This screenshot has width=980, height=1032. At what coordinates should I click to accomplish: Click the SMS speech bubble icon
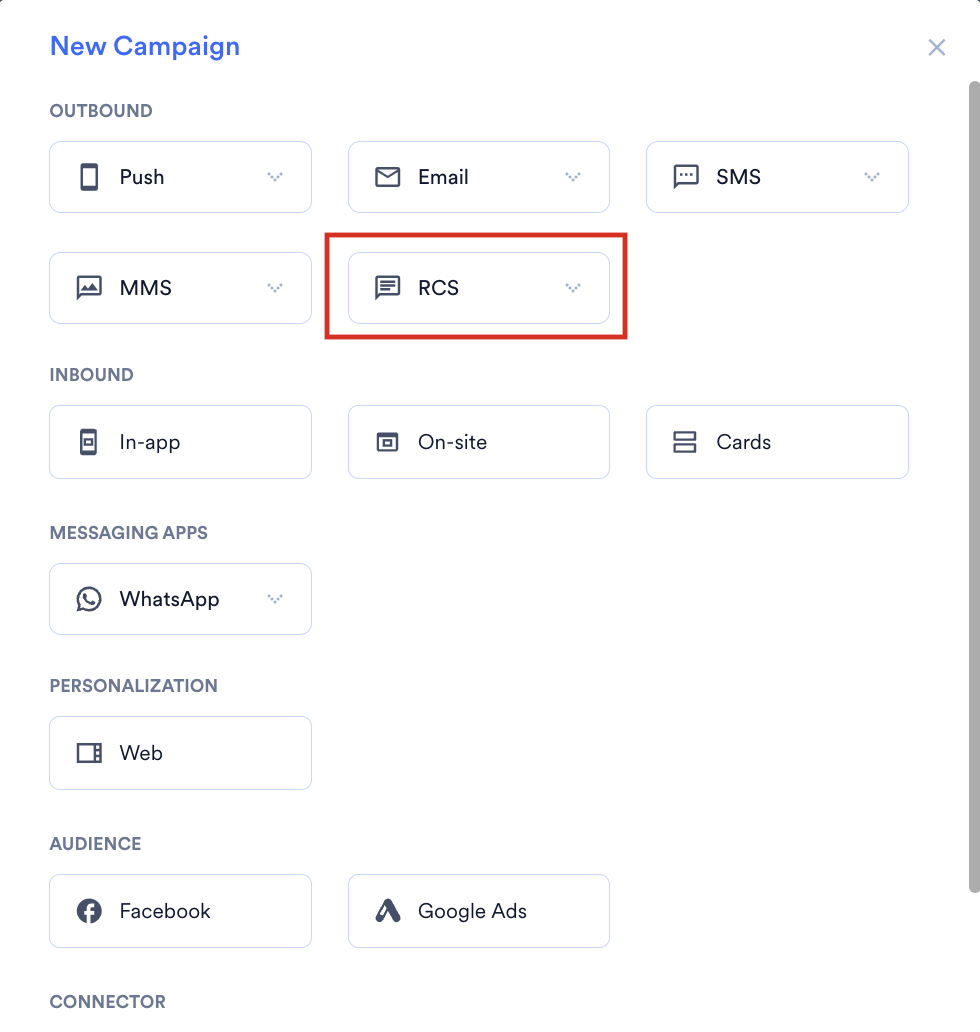click(x=686, y=177)
